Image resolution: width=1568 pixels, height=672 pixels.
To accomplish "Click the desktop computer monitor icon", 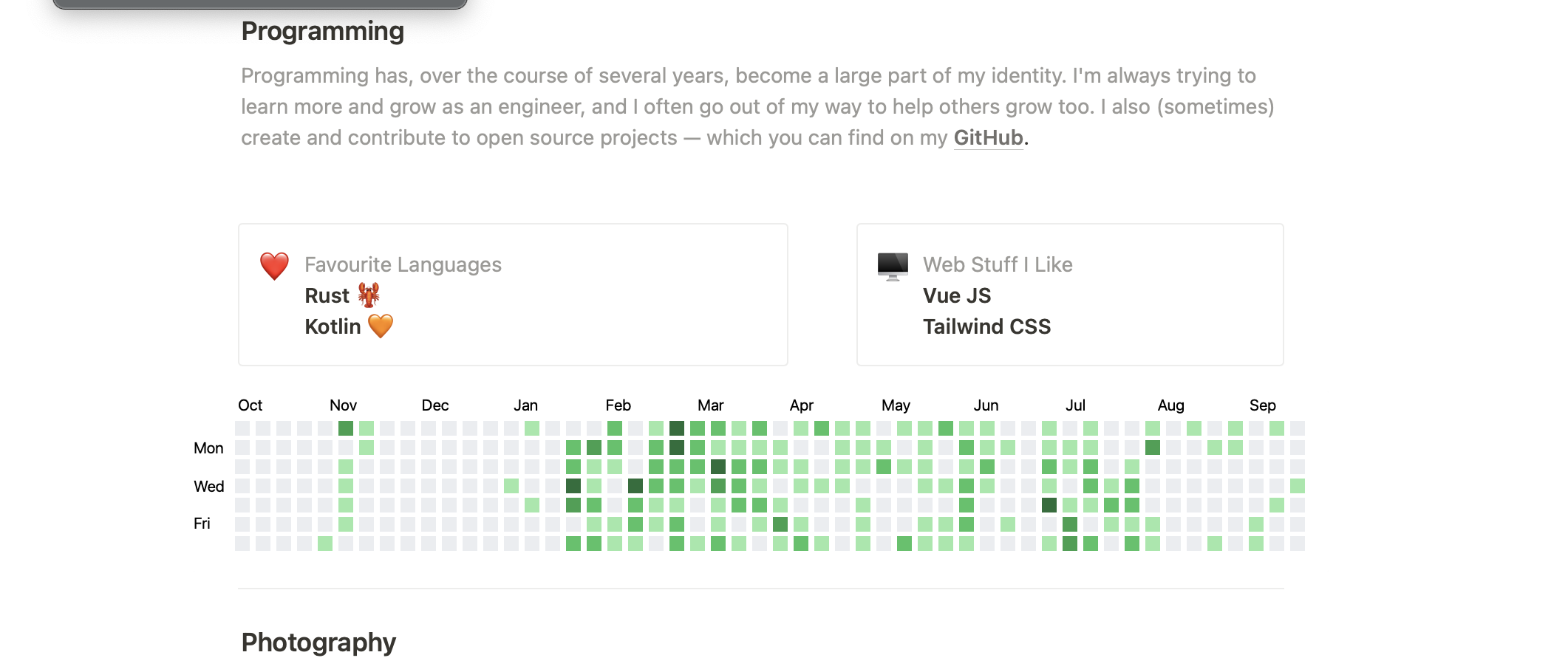I will pyautogui.click(x=893, y=266).
